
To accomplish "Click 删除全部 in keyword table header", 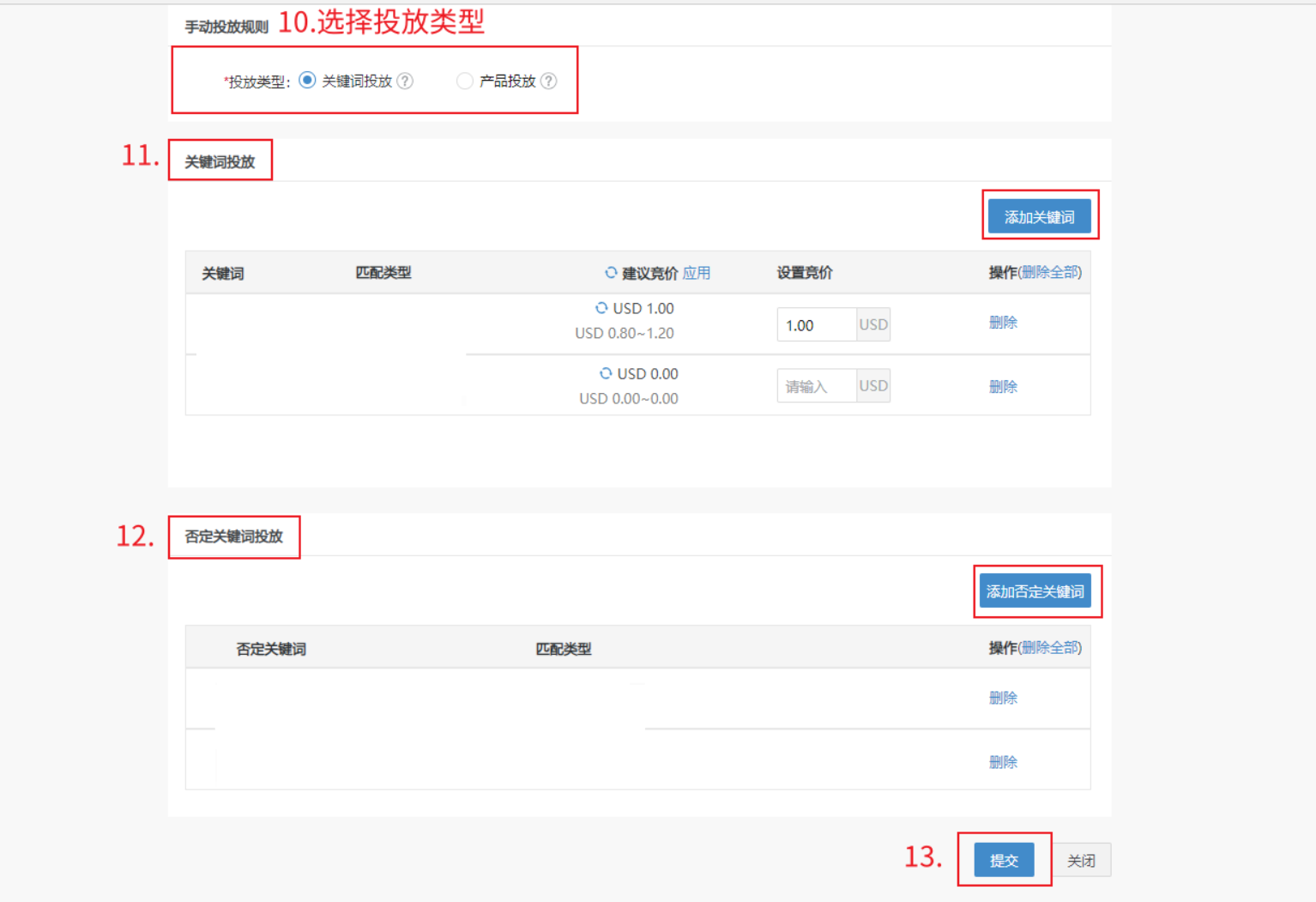I will click(1050, 272).
